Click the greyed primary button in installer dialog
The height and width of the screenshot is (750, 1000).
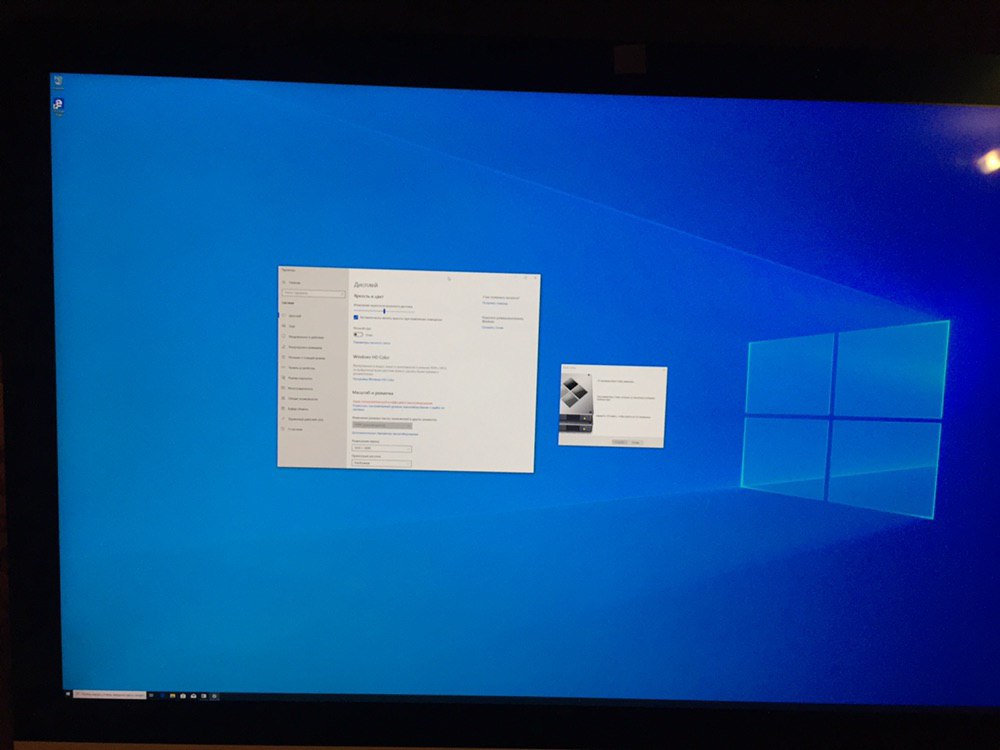coord(619,442)
